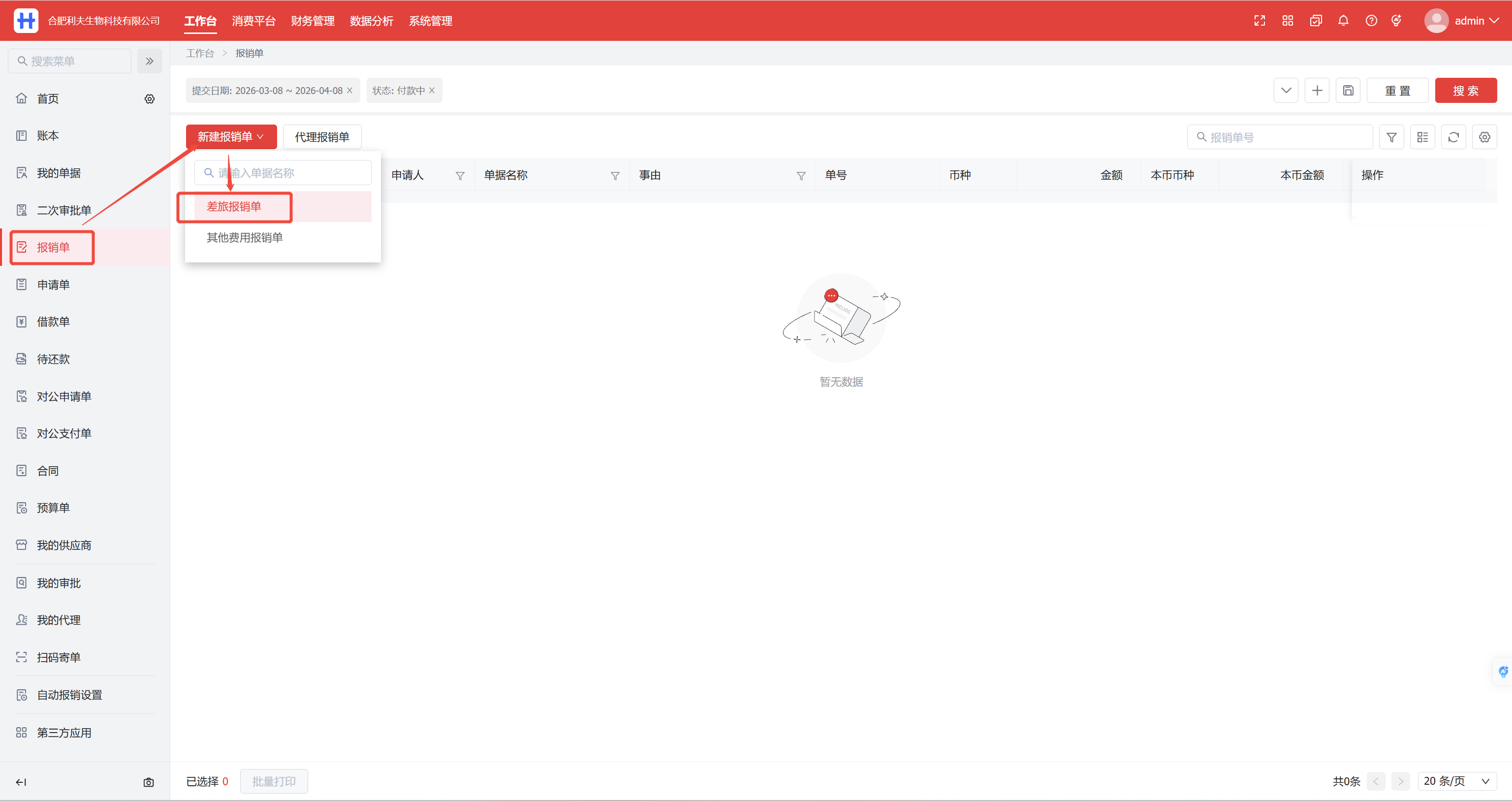1512x801 pixels.
Task: Remove the 状态: 付款中 filter tag
Action: [432, 91]
